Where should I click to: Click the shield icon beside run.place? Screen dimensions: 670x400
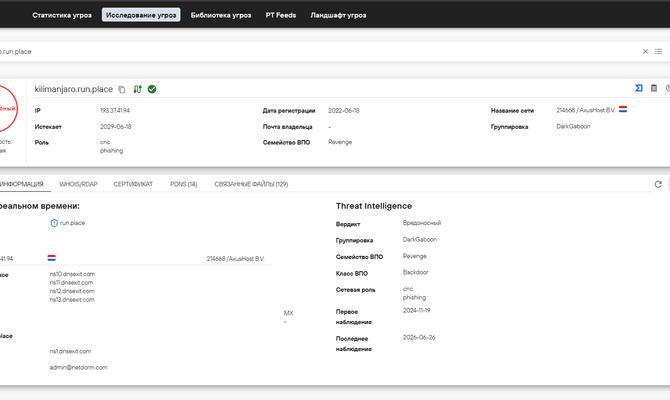coord(54,223)
